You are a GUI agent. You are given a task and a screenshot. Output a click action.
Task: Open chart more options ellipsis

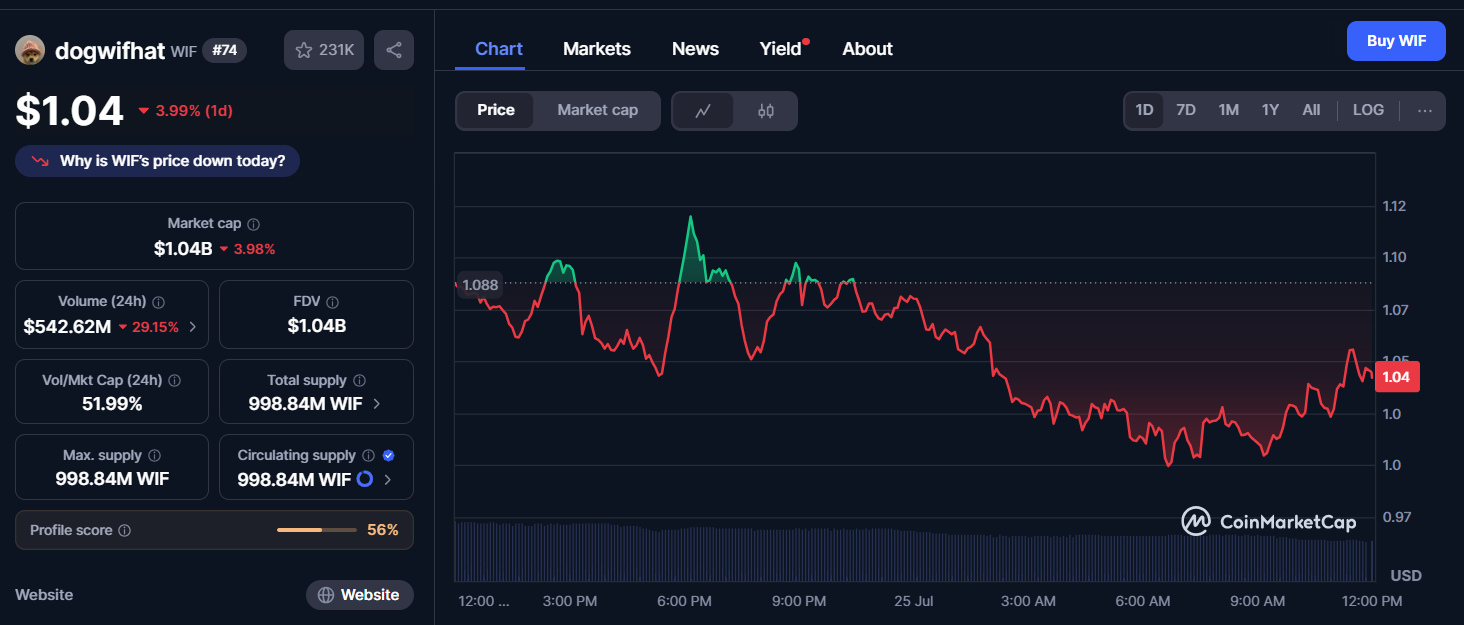pyautogui.click(x=1425, y=110)
